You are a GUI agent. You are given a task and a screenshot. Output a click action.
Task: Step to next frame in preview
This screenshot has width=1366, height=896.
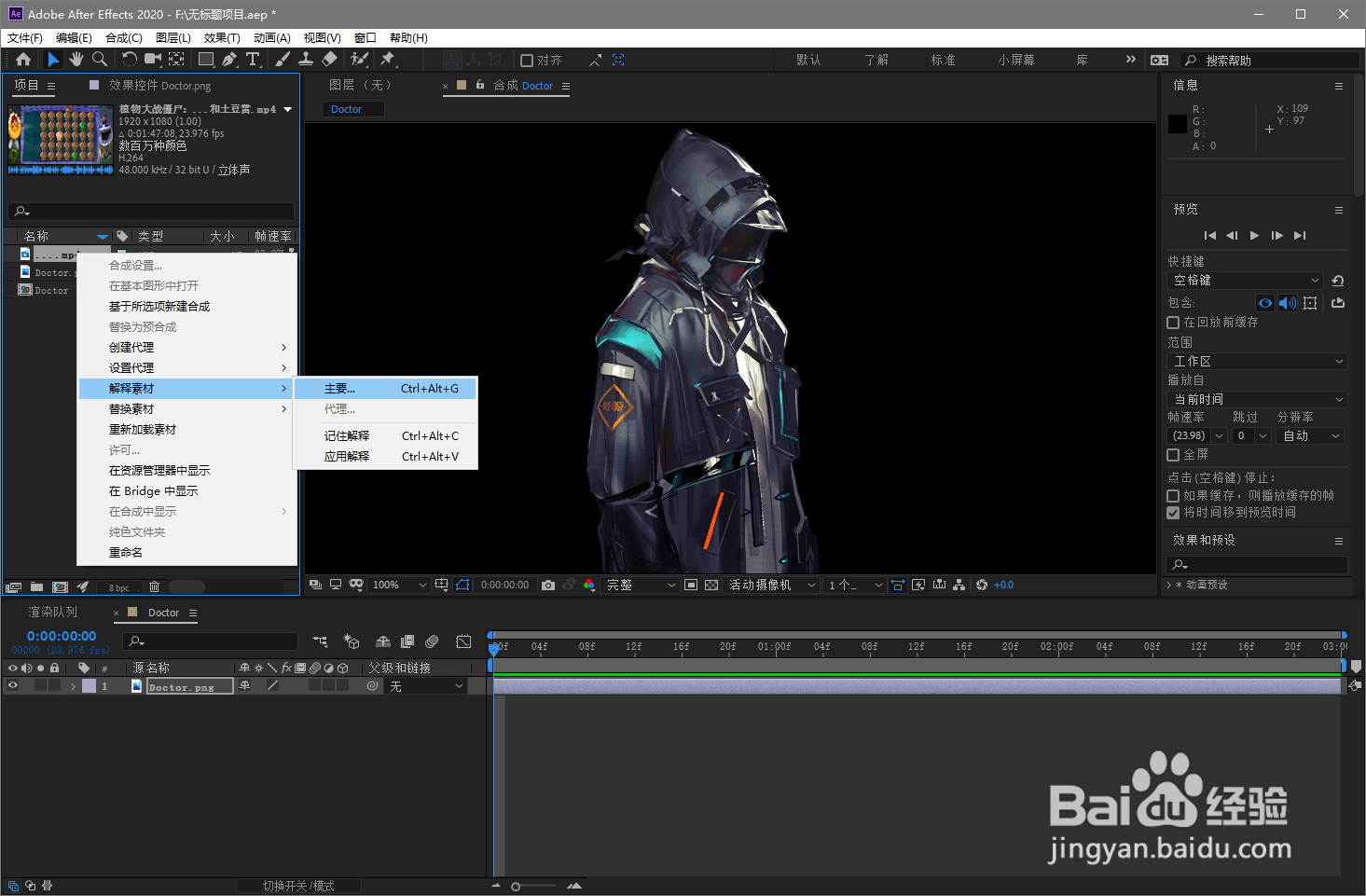[x=1276, y=236]
